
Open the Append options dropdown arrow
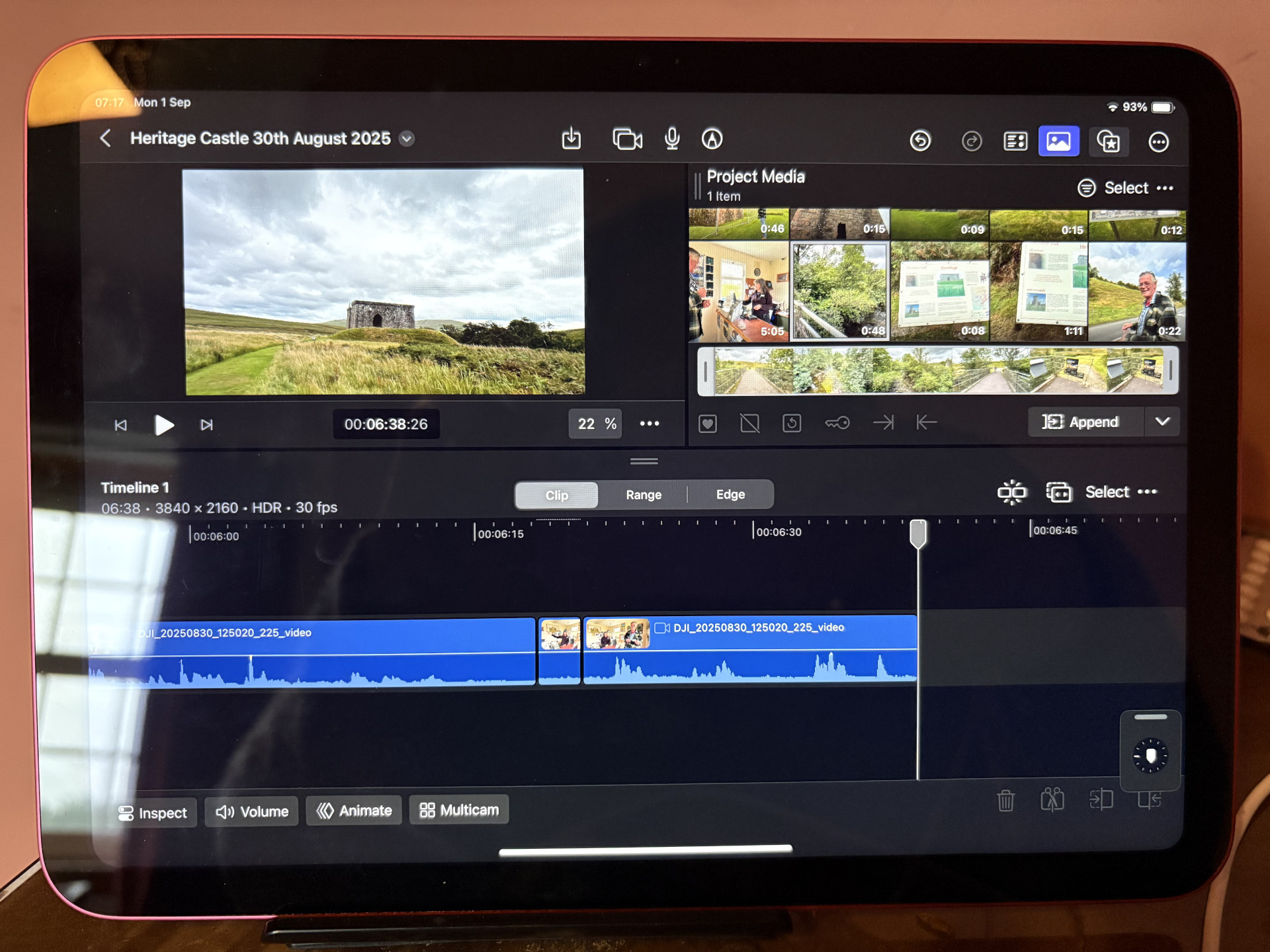pyautogui.click(x=1162, y=422)
